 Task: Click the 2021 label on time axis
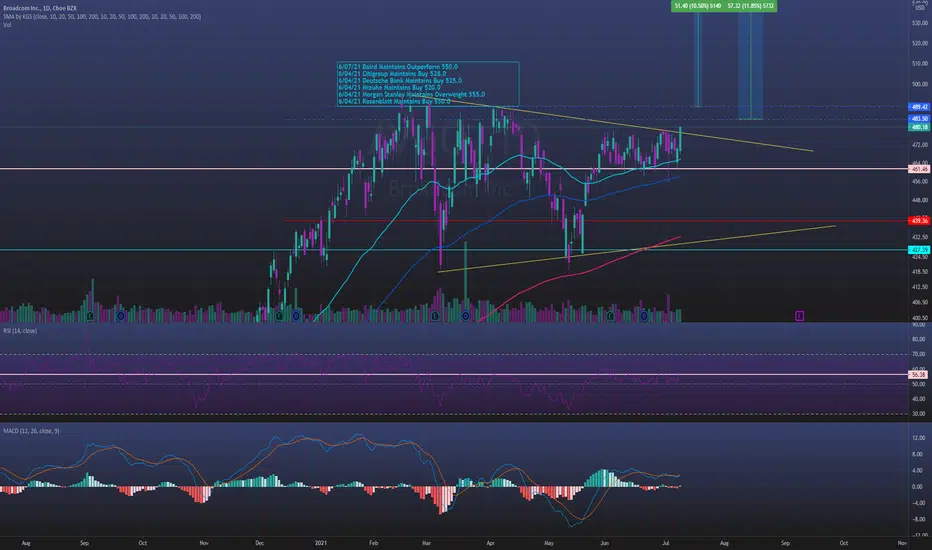coord(321,543)
